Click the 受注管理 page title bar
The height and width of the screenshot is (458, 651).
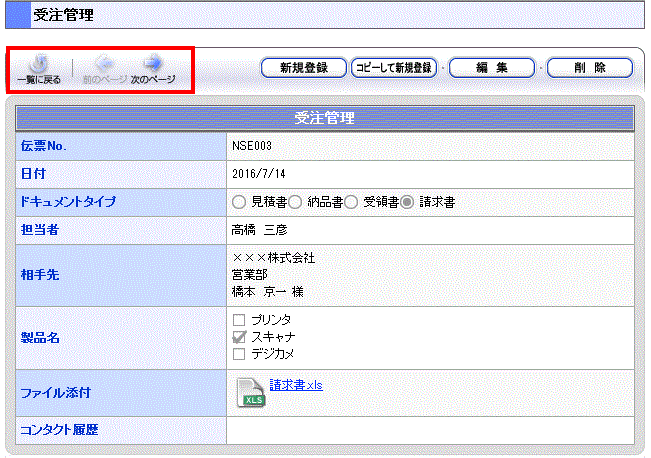pyautogui.click(x=325, y=15)
